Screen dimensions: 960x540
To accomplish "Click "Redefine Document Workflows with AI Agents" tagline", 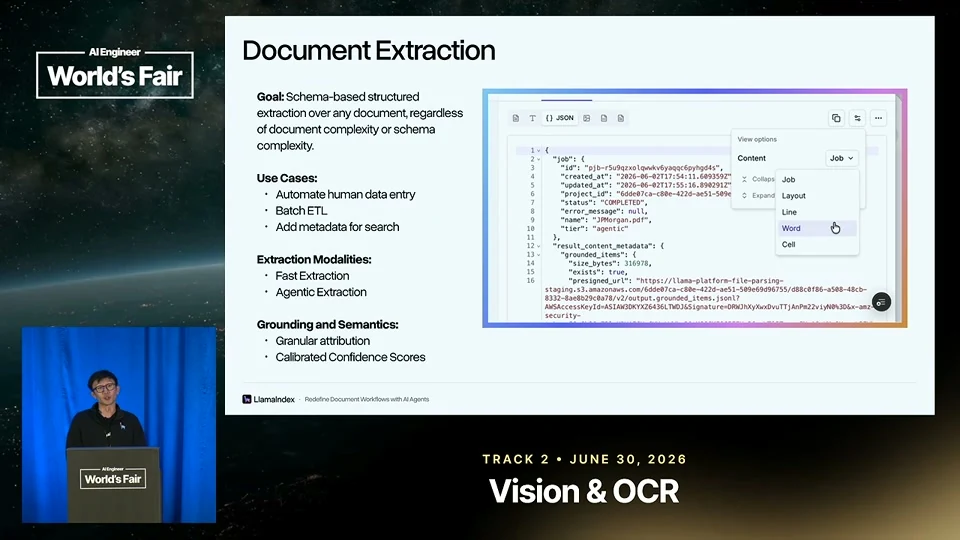I will coord(367,399).
